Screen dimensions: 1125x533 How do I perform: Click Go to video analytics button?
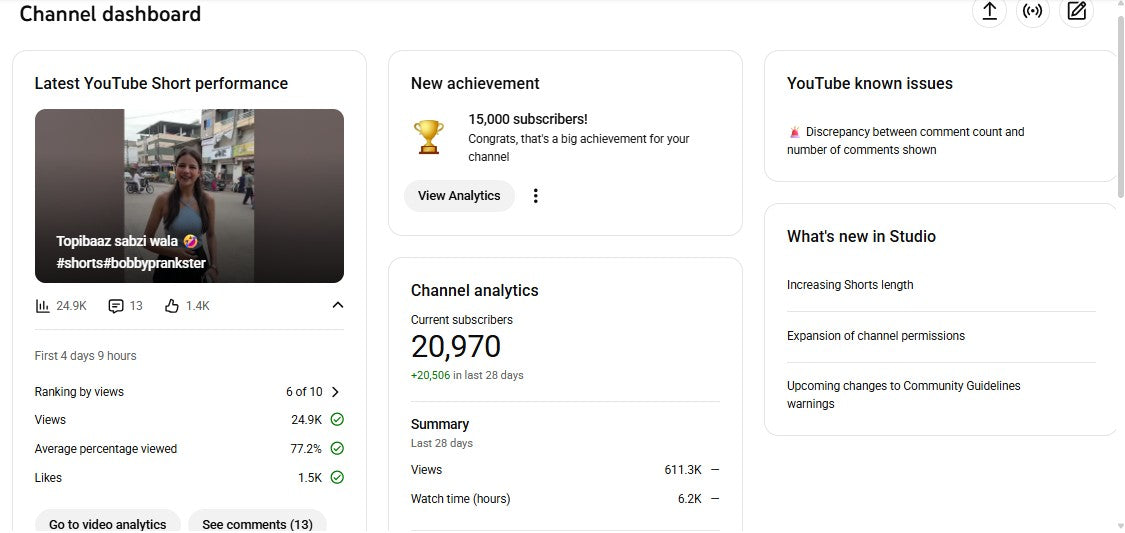[108, 523]
